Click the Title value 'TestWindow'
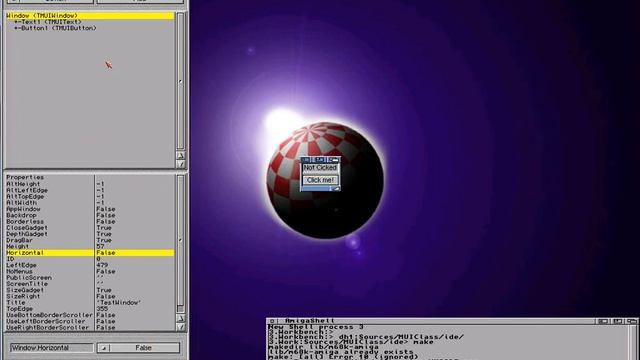 pyautogui.click(x=119, y=303)
